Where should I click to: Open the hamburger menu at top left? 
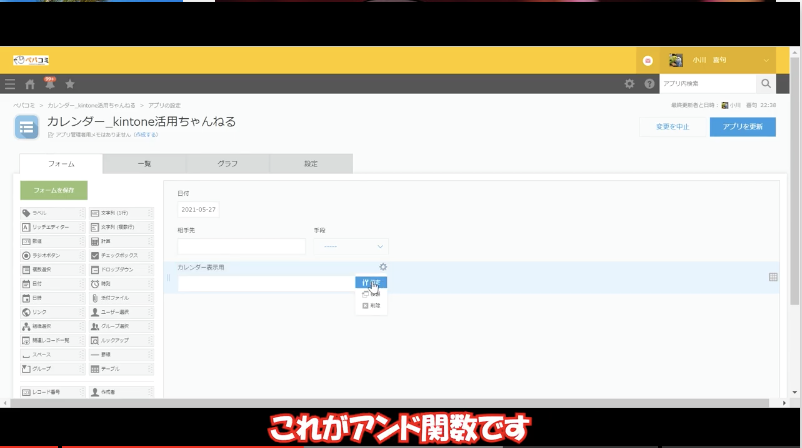tap(10, 84)
